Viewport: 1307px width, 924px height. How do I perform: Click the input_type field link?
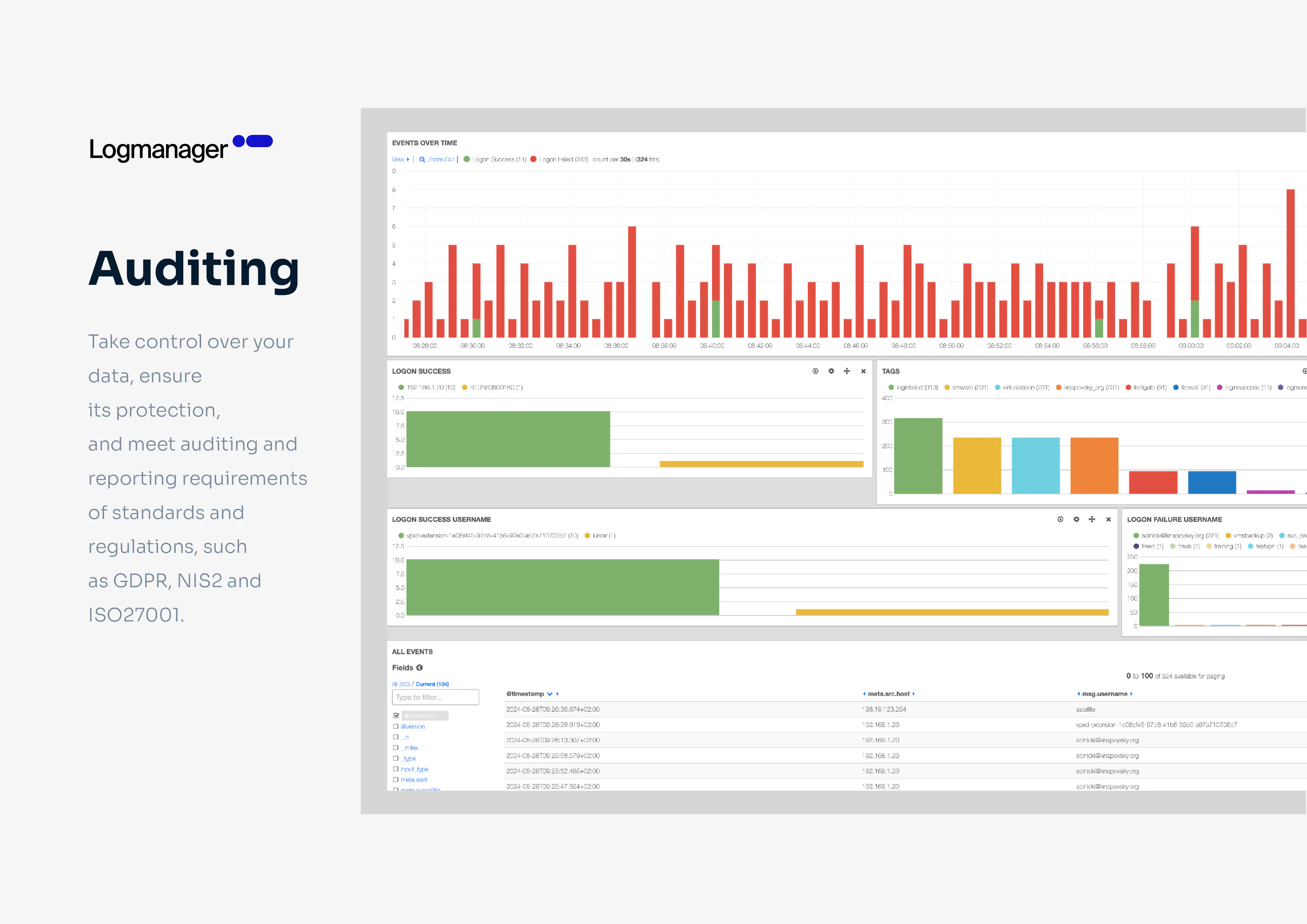[414, 769]
